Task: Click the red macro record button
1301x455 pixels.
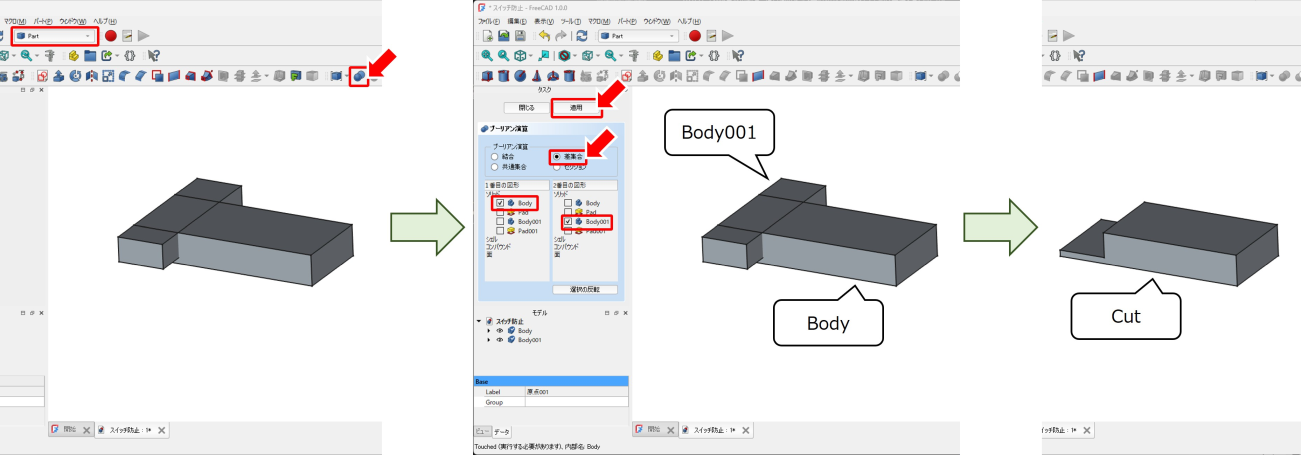Action: 695,35
